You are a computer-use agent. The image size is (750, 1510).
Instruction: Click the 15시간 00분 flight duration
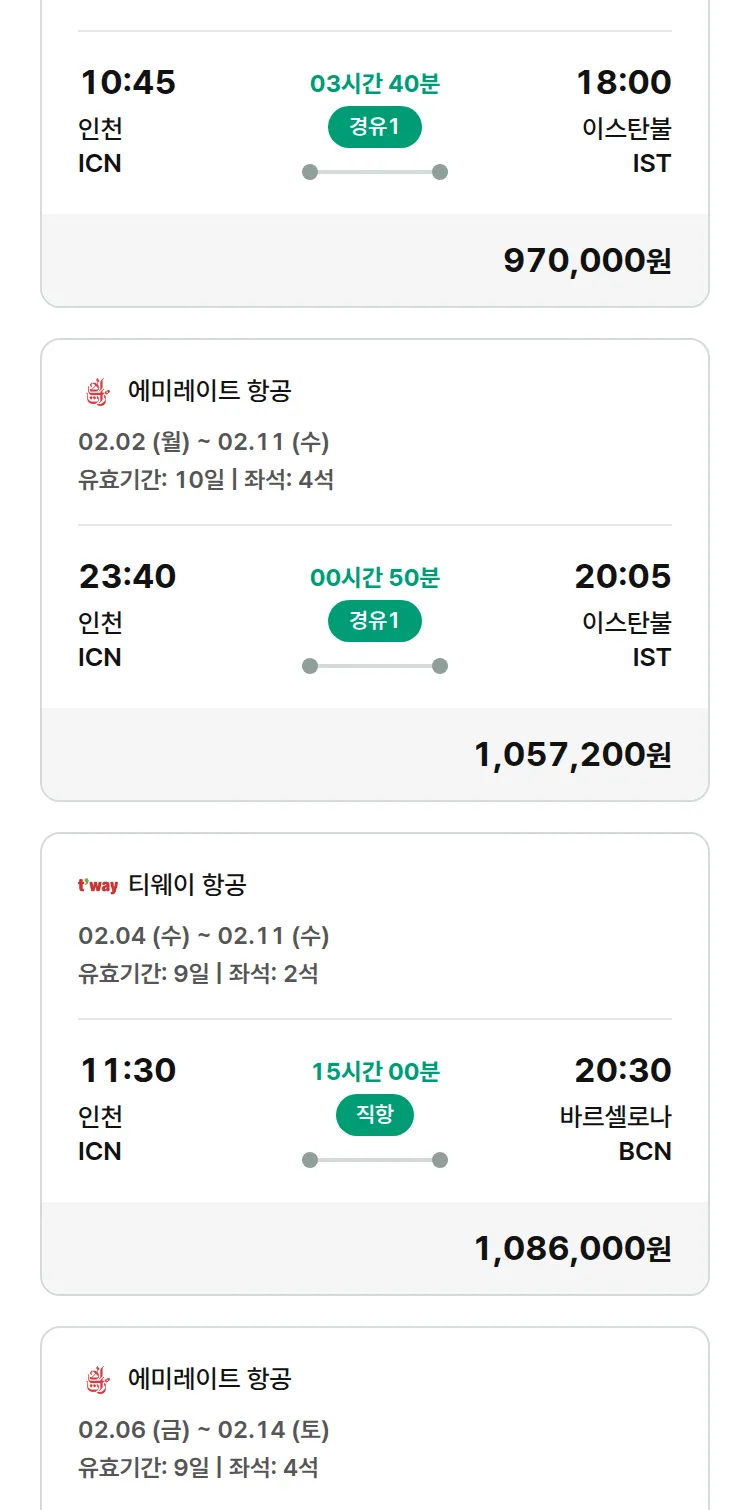375,1072
